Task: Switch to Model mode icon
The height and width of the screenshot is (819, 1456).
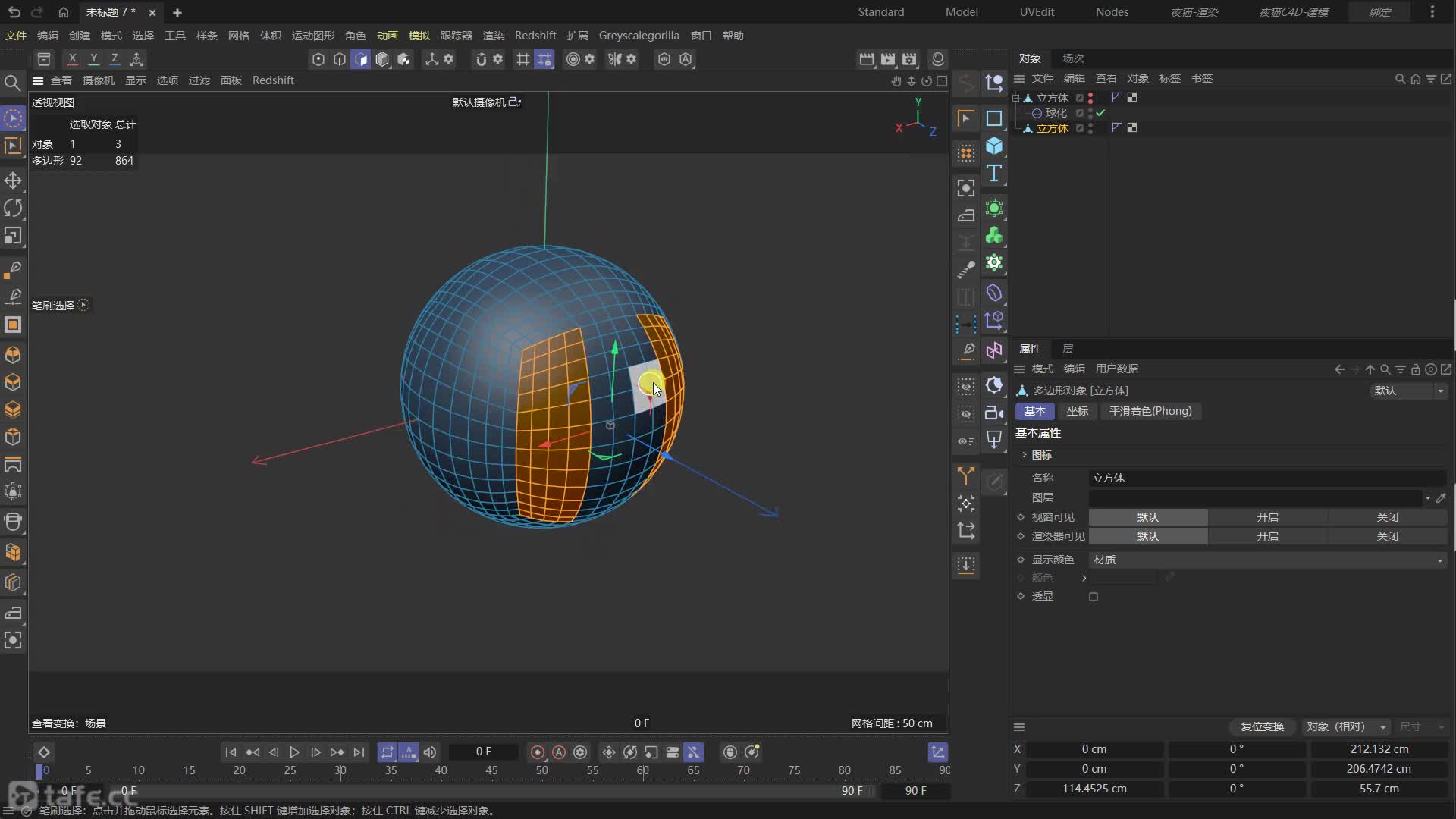Action: 382,59
